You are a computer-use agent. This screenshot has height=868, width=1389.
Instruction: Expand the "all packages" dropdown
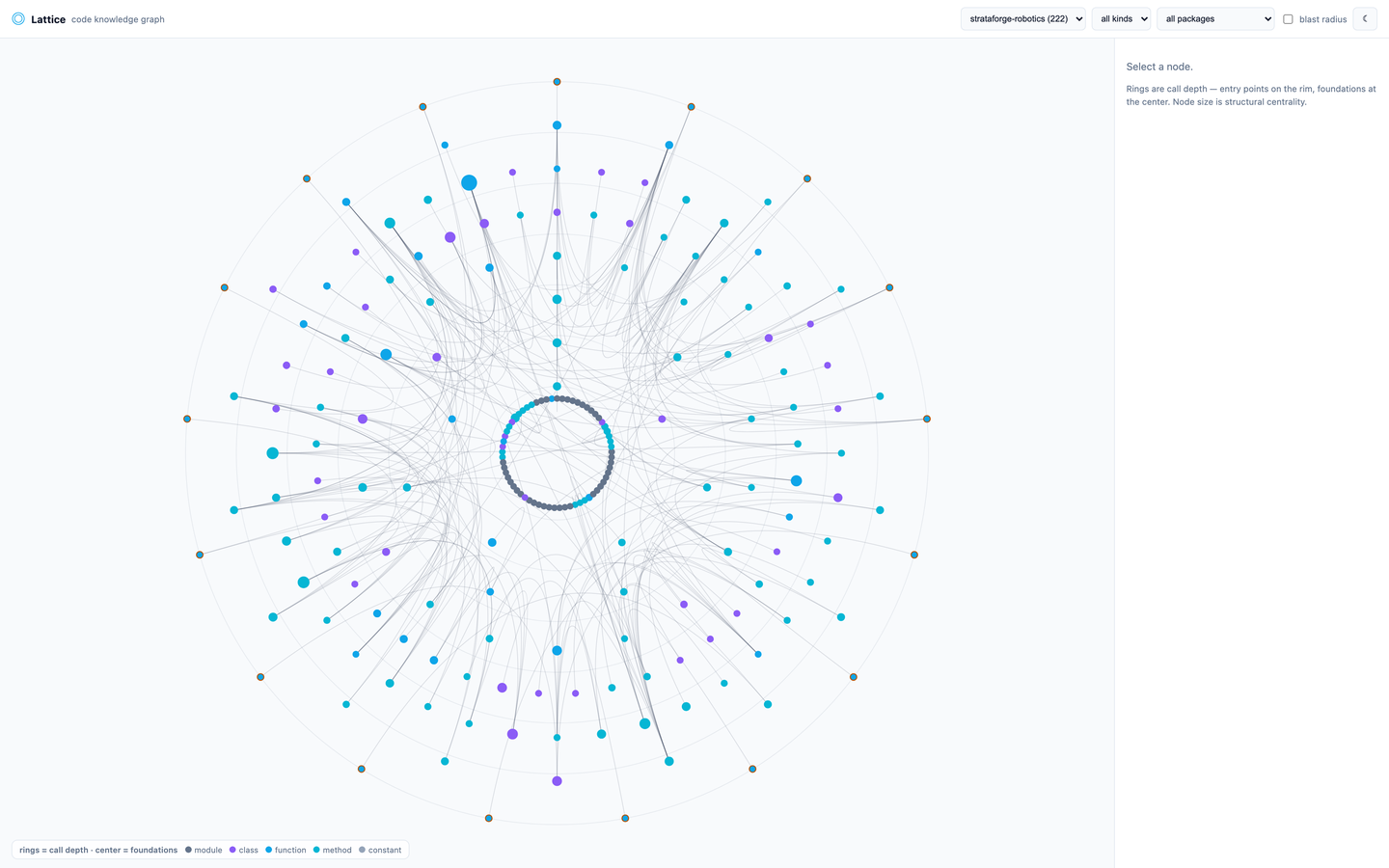pos(1215,18)
